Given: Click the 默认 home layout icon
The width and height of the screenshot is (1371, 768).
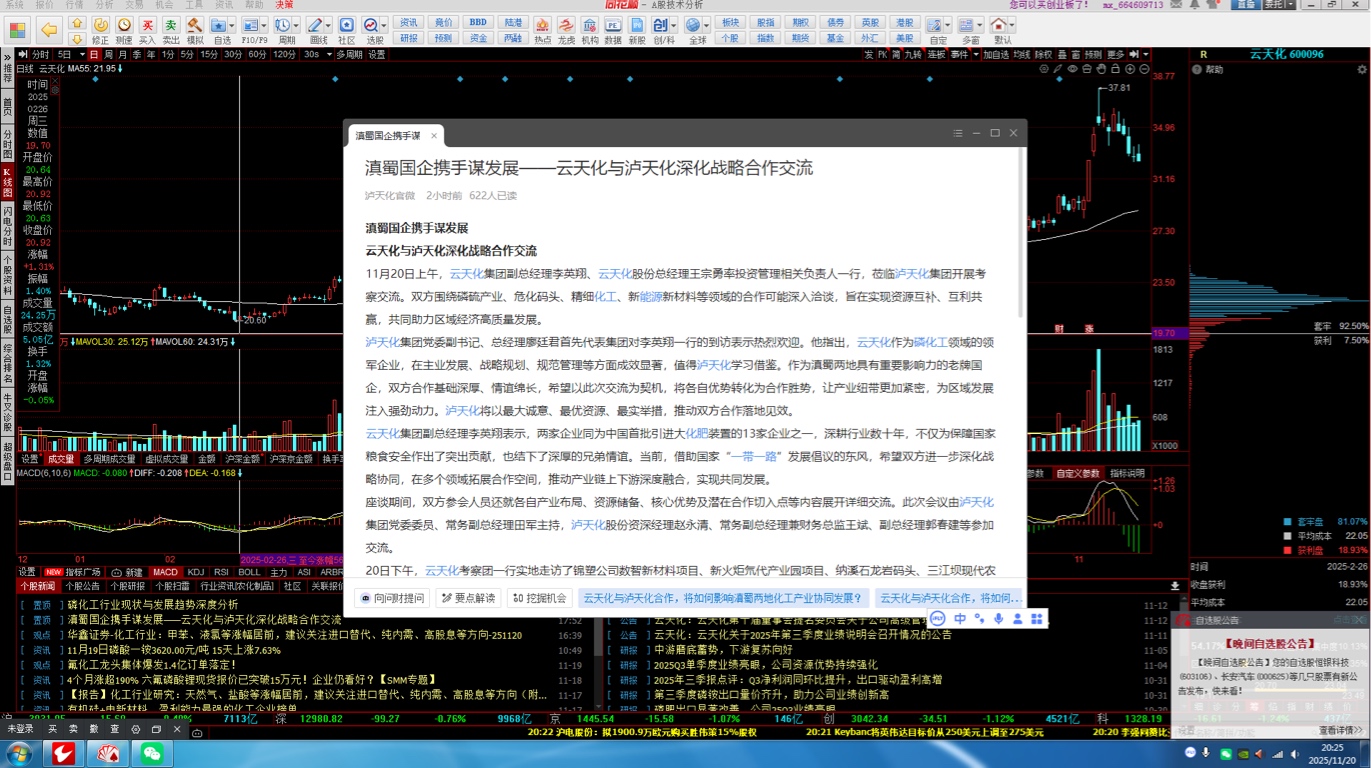Looking at the screenshot, I should (x=999, y=24).
